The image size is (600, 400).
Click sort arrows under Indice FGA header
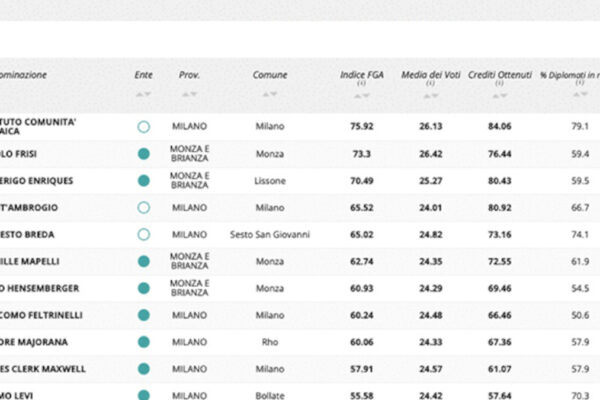click(361, 95)
